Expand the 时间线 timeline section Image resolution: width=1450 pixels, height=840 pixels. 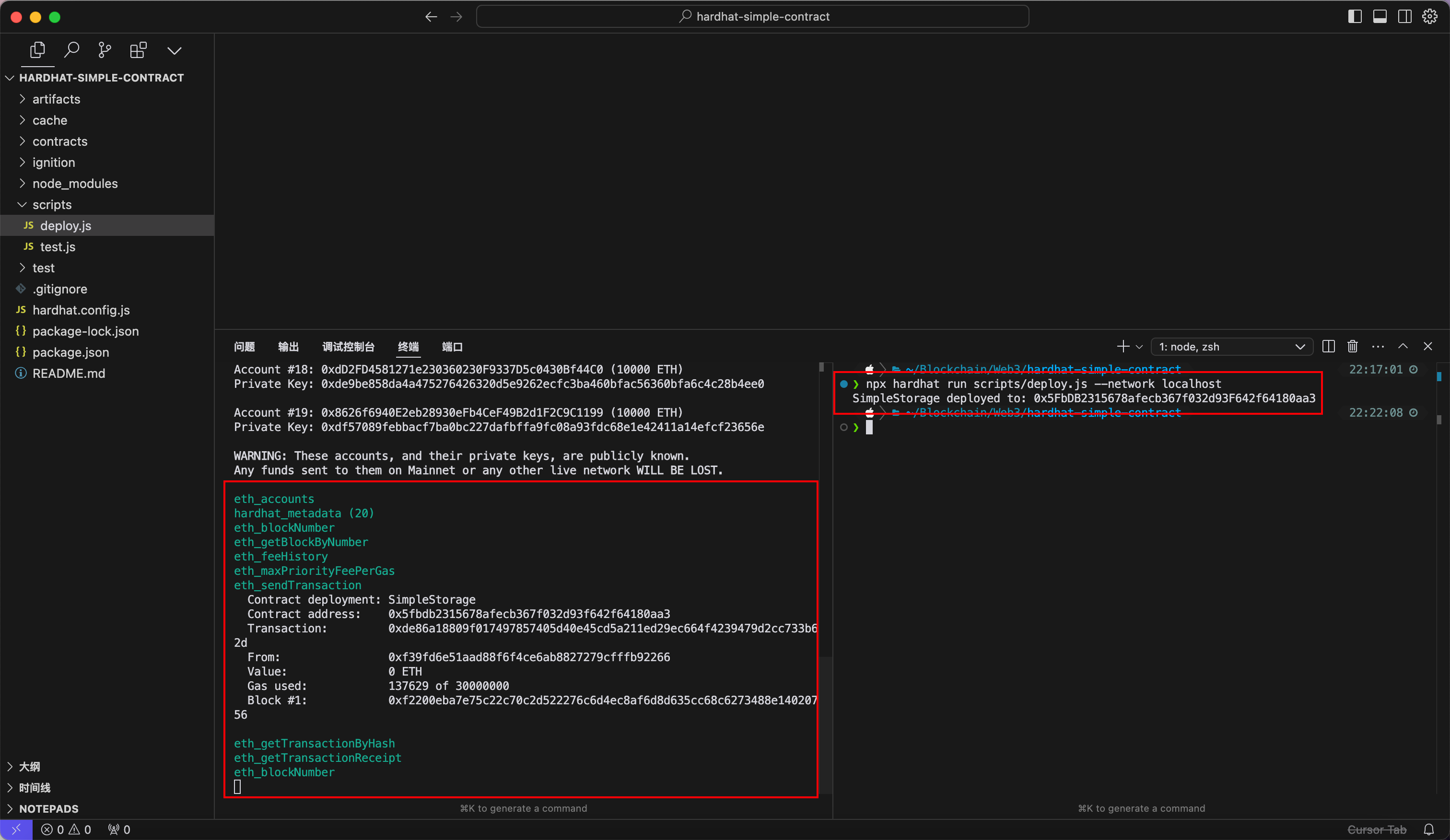tap(107, 788)
